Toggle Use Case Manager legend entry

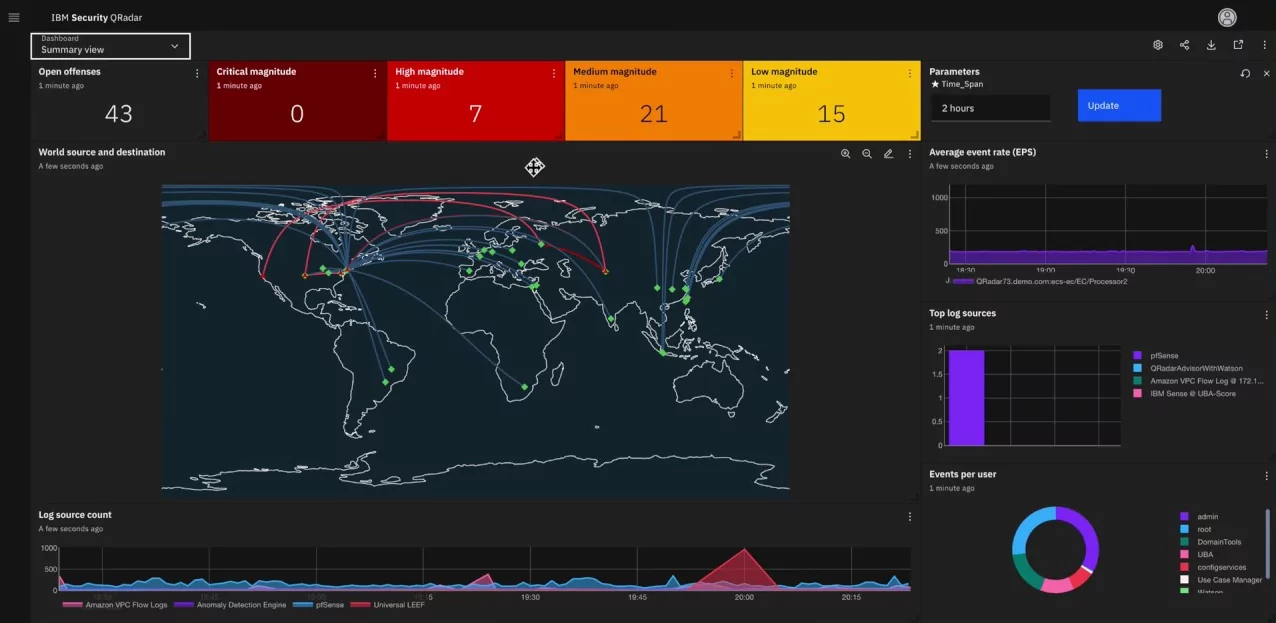[x=1222, y=580]
